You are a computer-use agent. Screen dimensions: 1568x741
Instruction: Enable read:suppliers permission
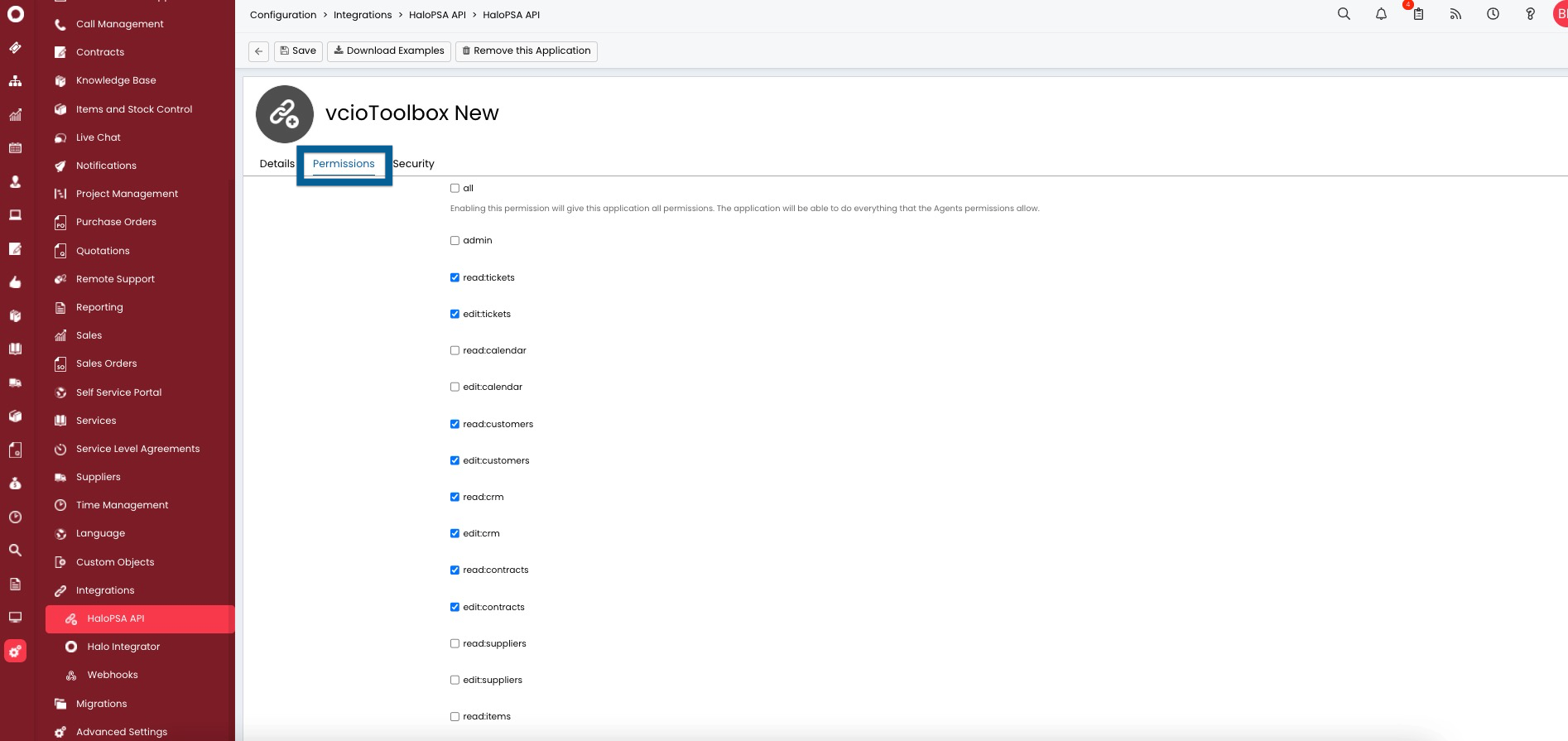(455, 643)
